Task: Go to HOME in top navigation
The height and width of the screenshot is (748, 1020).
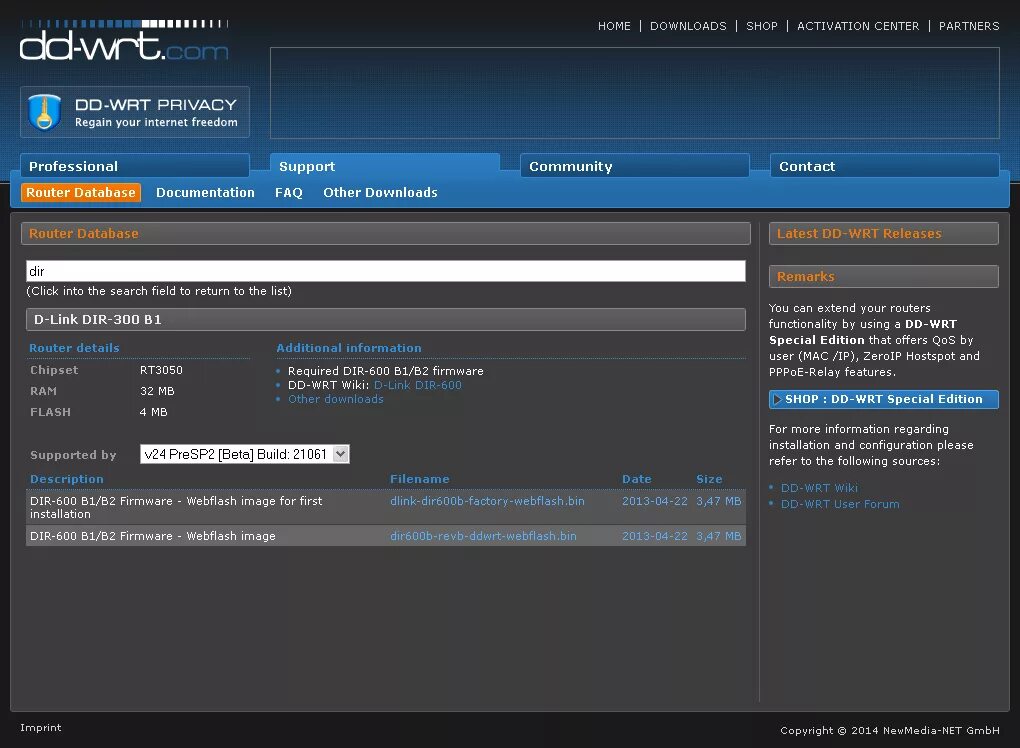Action: click(x=614, y=26)
